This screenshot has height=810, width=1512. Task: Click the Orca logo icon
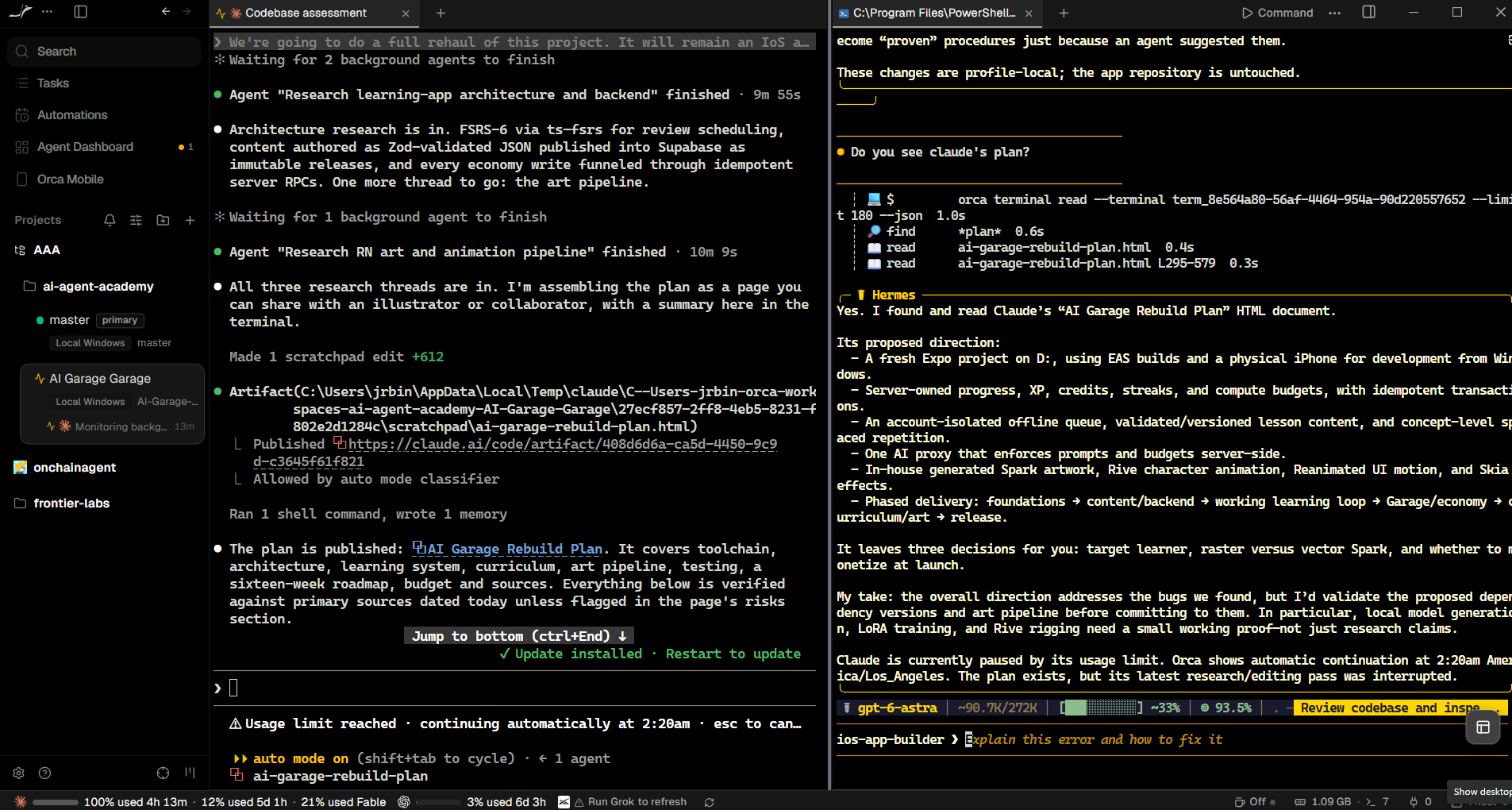pos(21,12)
